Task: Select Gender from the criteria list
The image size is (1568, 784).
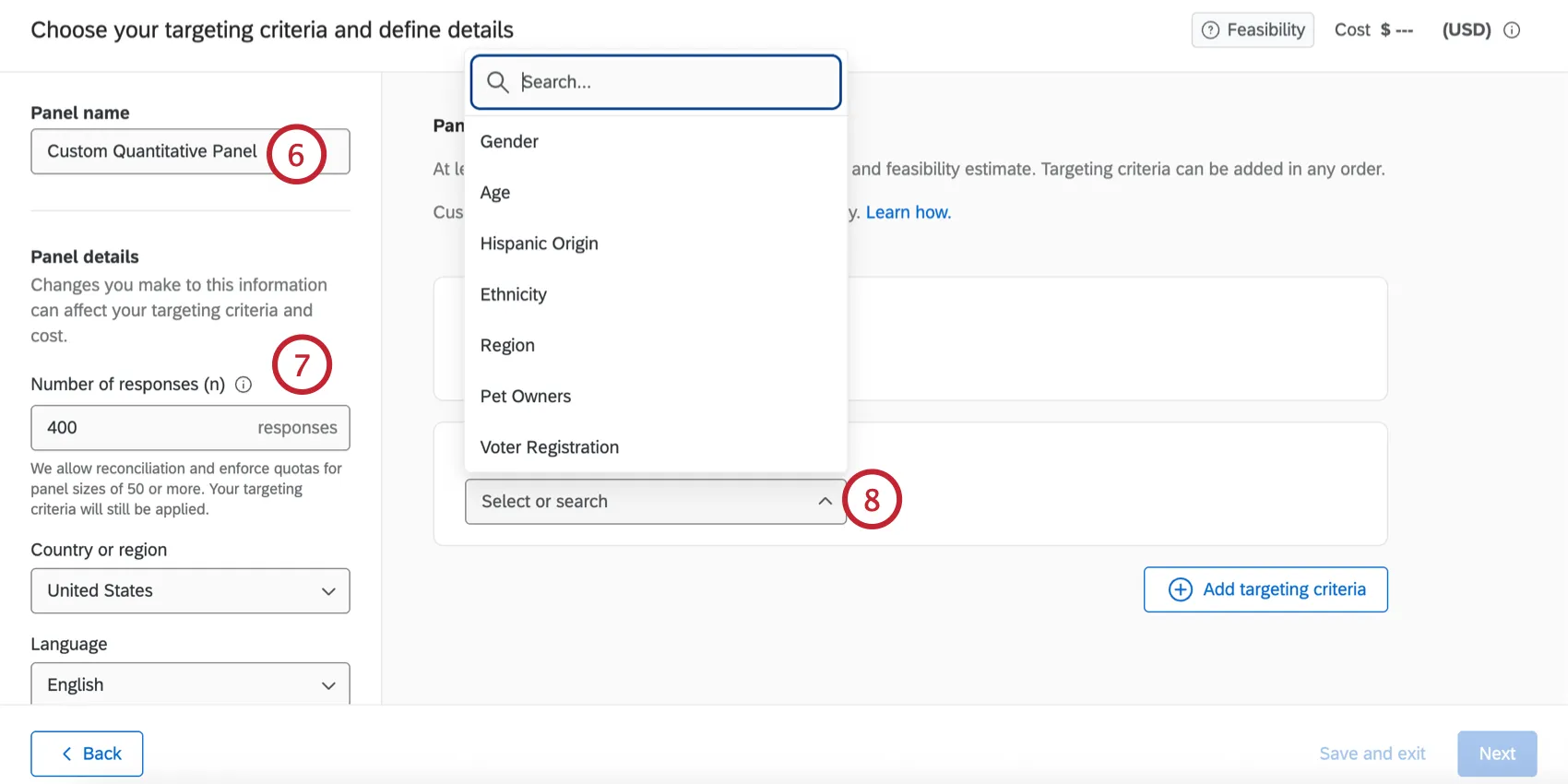Action: click(x=509, y=142)
